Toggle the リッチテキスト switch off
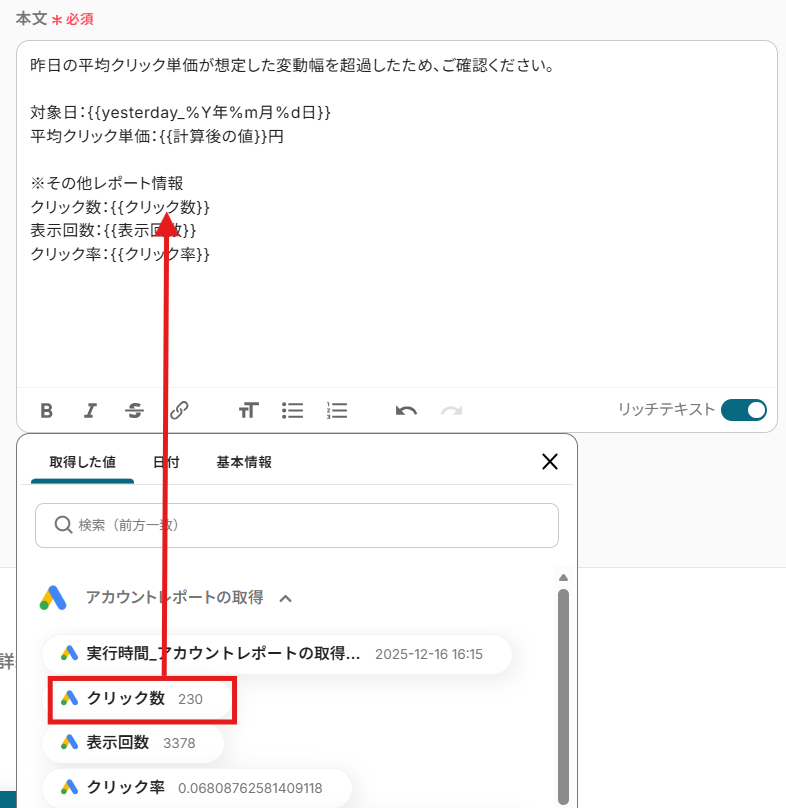The height and width of the screenshot is (808, 786). click(x=744, y=410)
